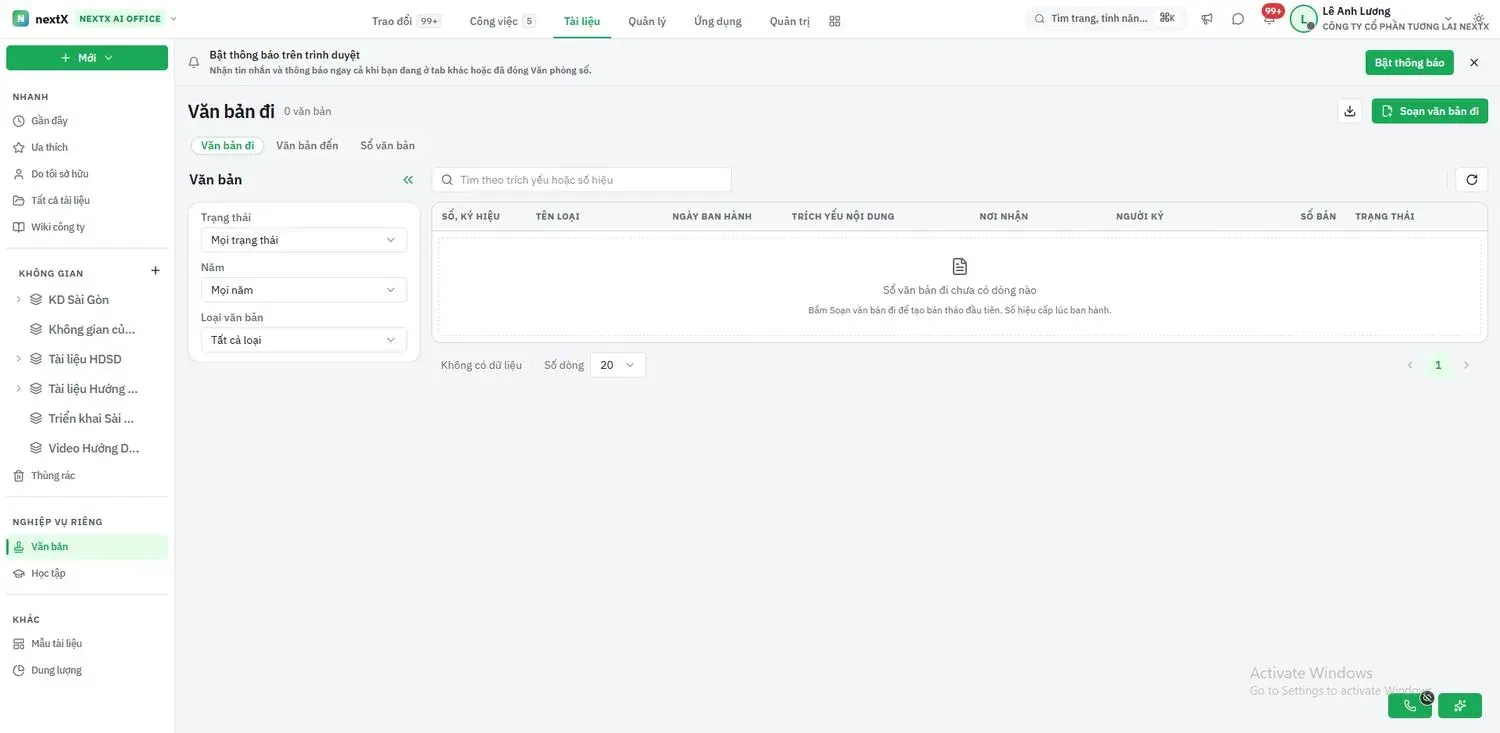The image size is (1500, 733).
Task: Open Wiki công ty in sidebar
Action: click(87, 227)
